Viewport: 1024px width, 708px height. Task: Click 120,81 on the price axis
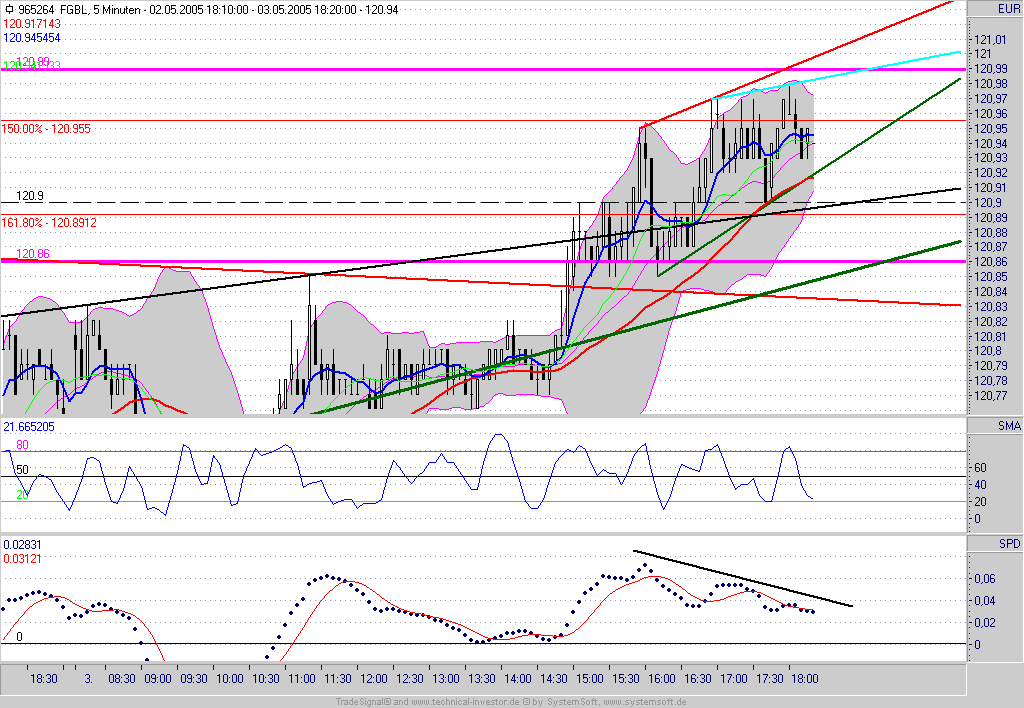991,337
